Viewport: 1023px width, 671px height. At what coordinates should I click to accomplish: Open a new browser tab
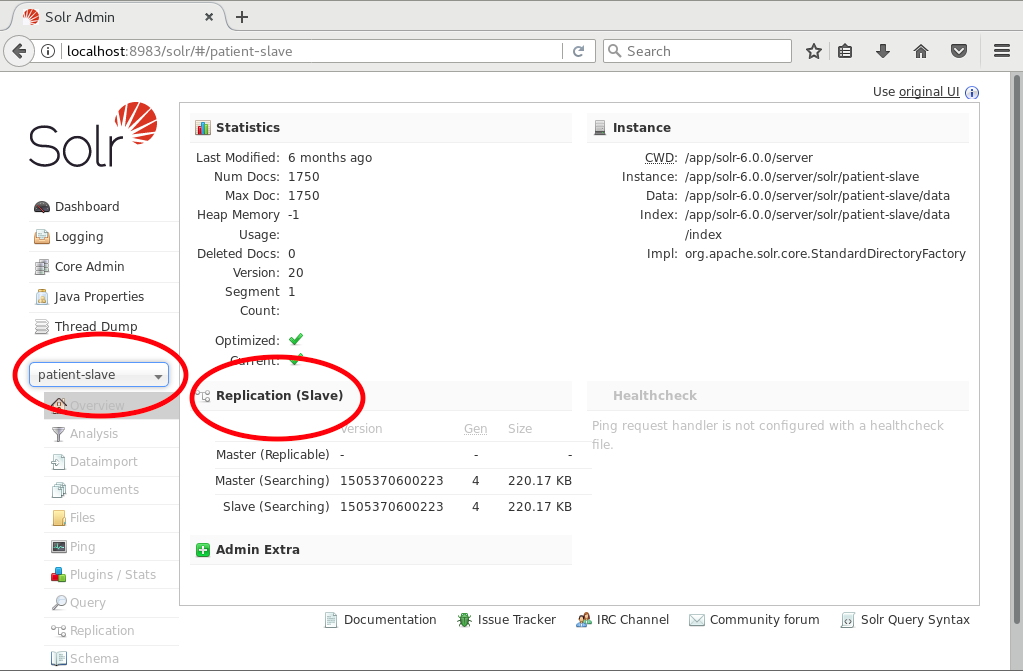[x=242, y=17]
